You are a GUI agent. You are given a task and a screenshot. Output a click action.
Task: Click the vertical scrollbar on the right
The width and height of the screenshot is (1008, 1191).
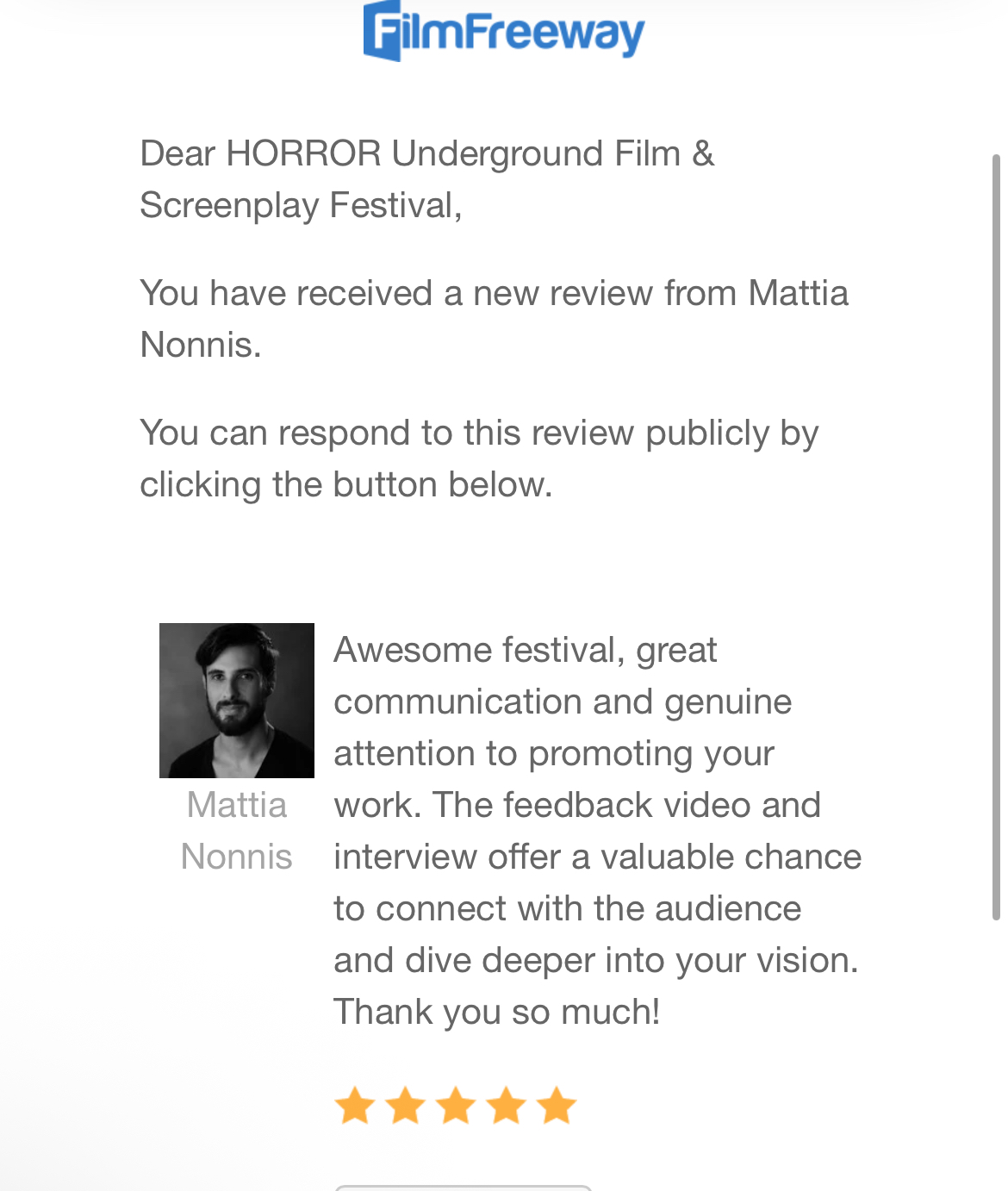(x=996, y=534)
